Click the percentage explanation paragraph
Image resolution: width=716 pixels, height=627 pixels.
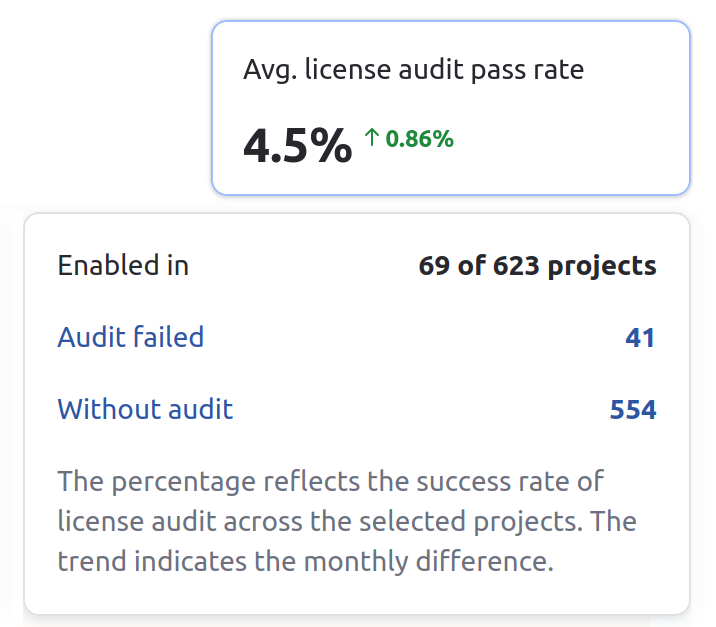click(347, 521)
